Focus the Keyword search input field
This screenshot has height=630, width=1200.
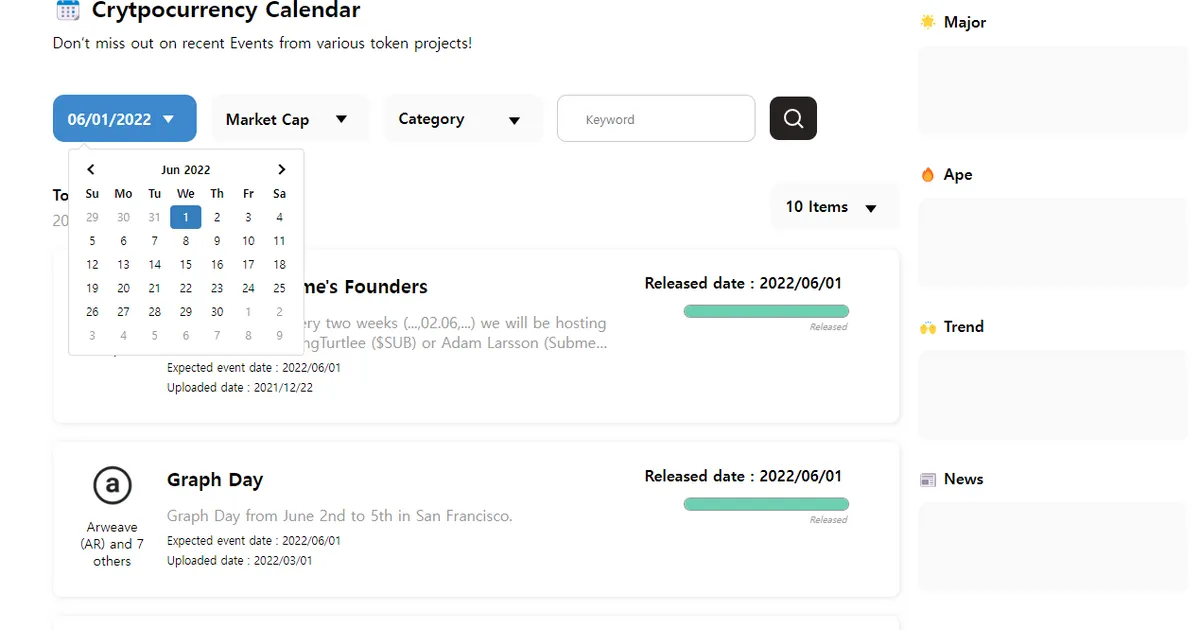[656, 119]
